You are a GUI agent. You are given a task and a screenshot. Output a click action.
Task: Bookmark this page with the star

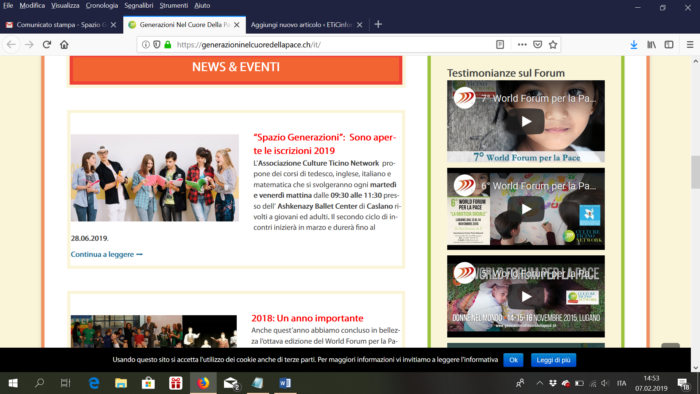[x=553, y=45]
